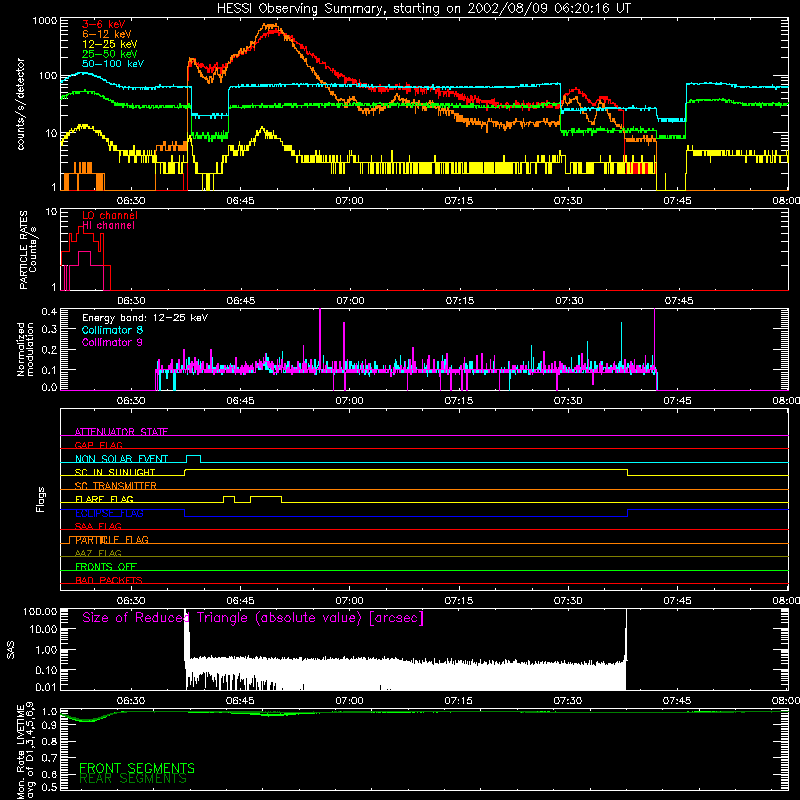Select the cyan '50-100 keV' legend label
Image resolution: width=800 pixels, height=800 pixels.
(113, 64)
